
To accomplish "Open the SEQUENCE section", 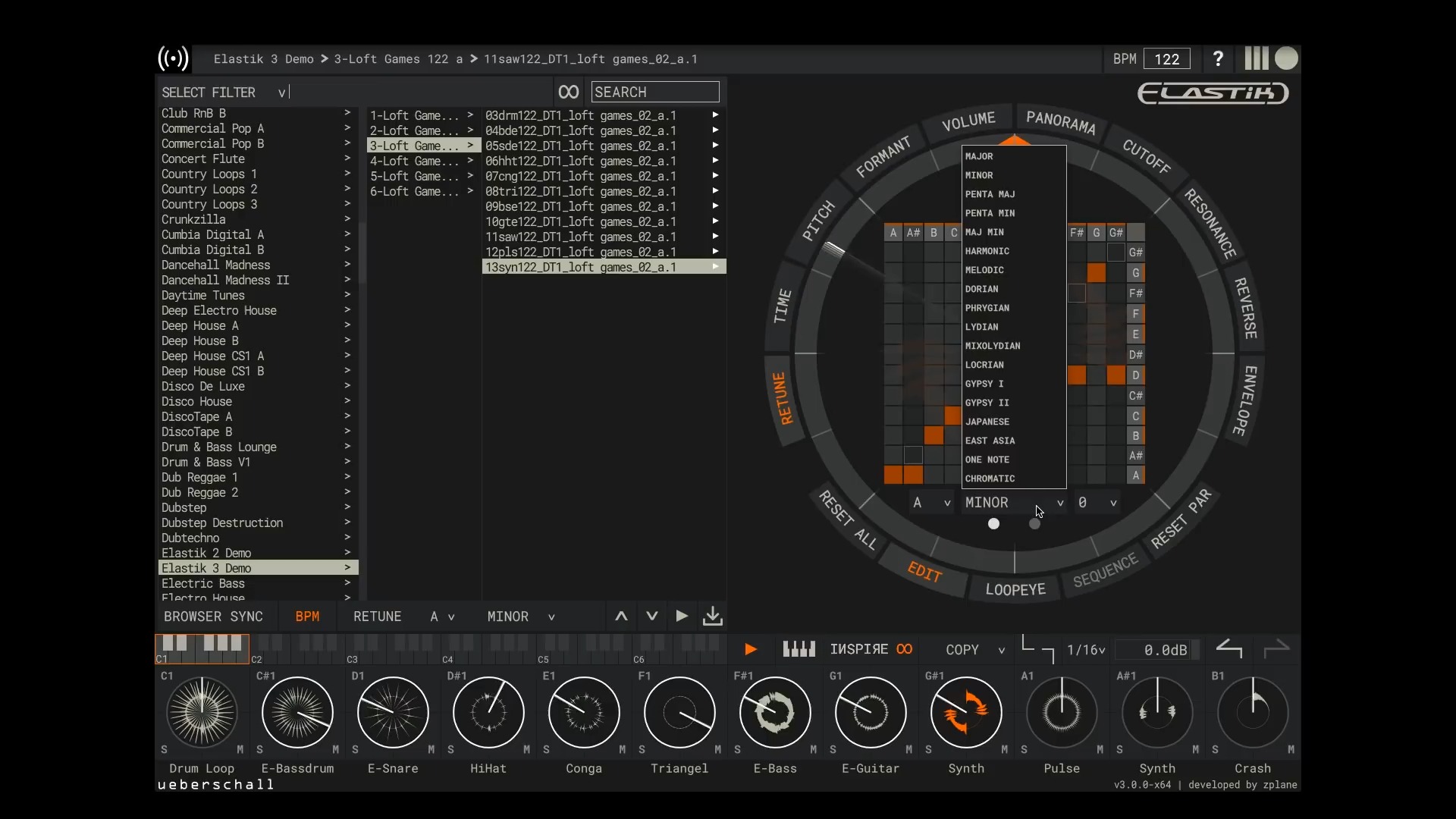I will [x=1106, y=570].
